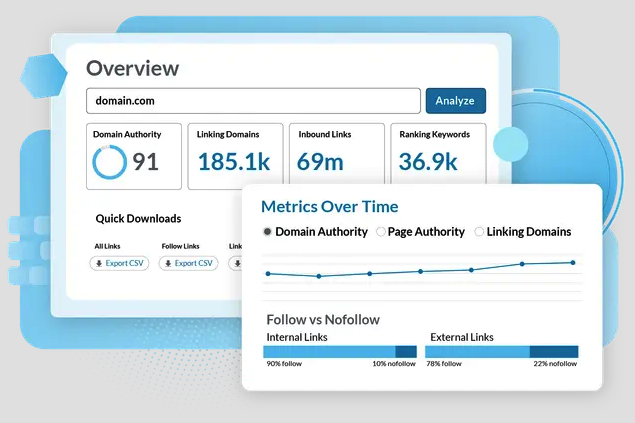Click the Internal Links label
Screen dimensions: 635x423
pyautogui.click(x=297, y=337)
